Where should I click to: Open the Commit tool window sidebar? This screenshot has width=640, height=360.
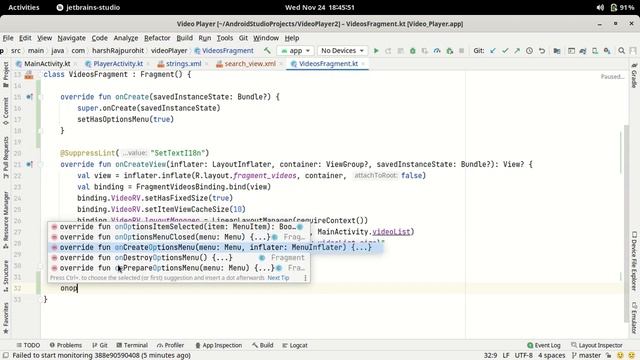click(x=6, y=111)
